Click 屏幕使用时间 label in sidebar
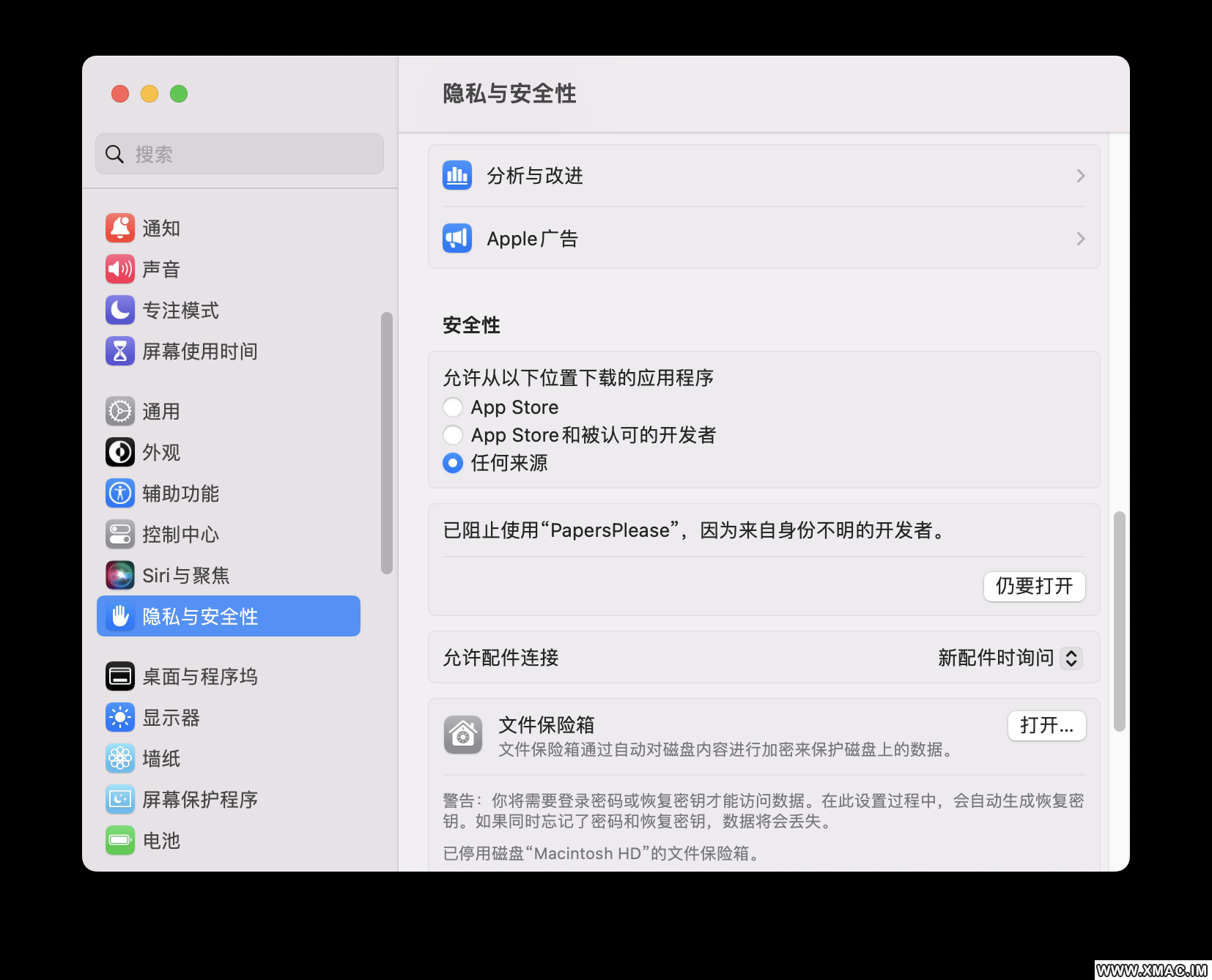 [x=200, y=351]
